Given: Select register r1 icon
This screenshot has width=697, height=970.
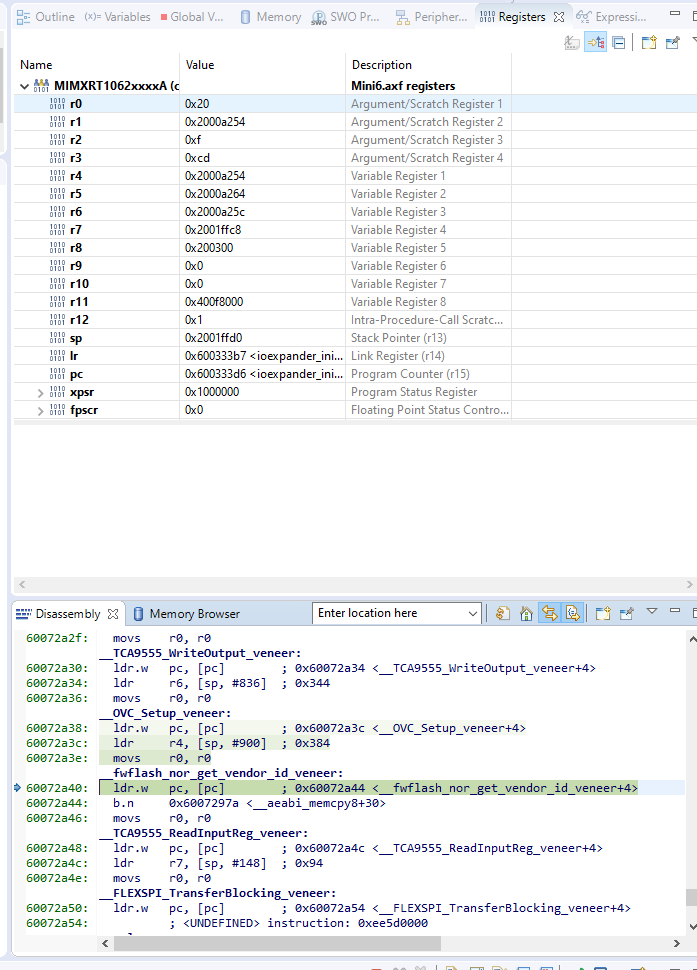Looking at the screenshot, I should [57, 122].
